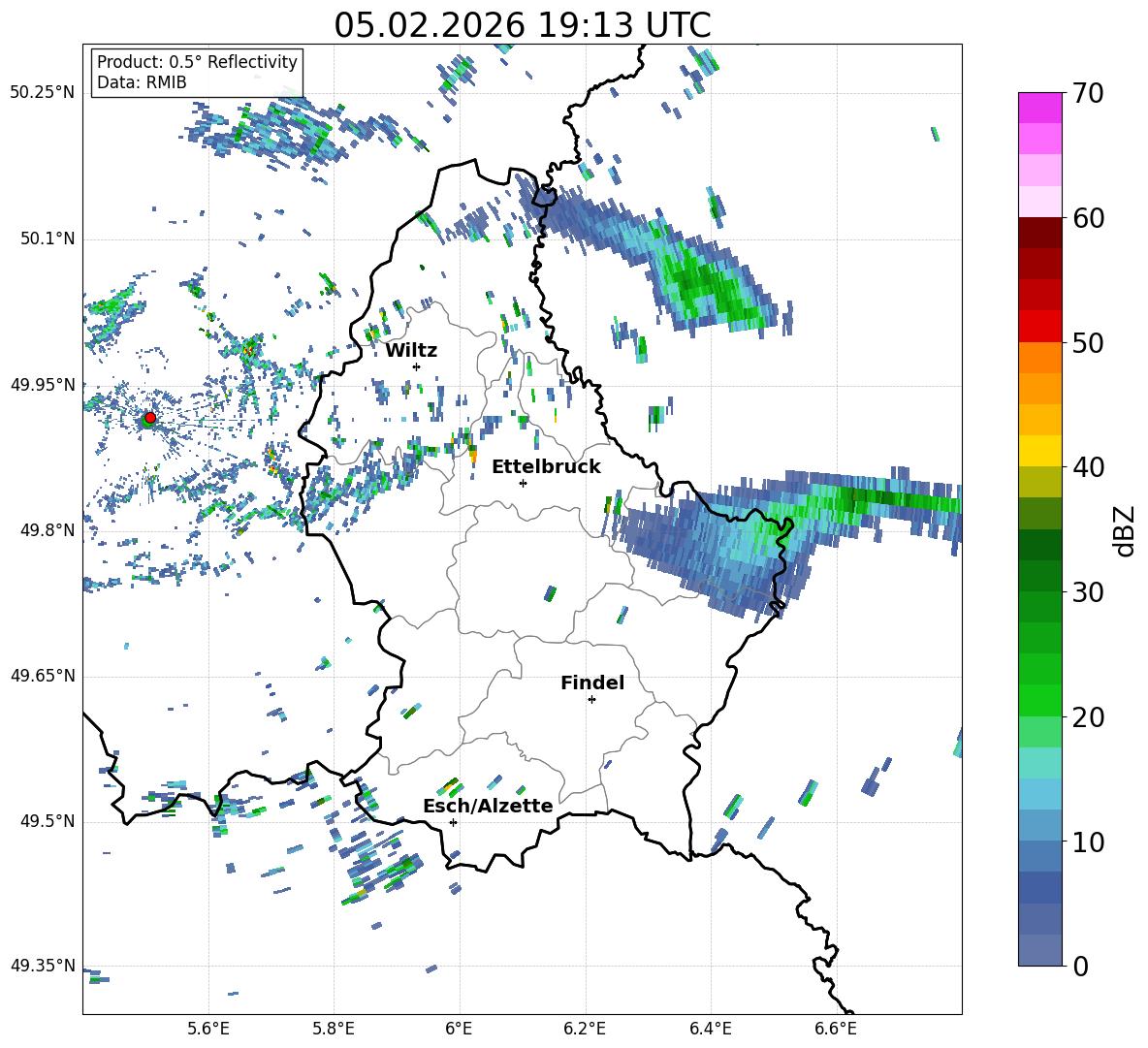1148x1048 pixels.
Task: Click the 6.2°E longitude label
Action: pos(585,1029)
